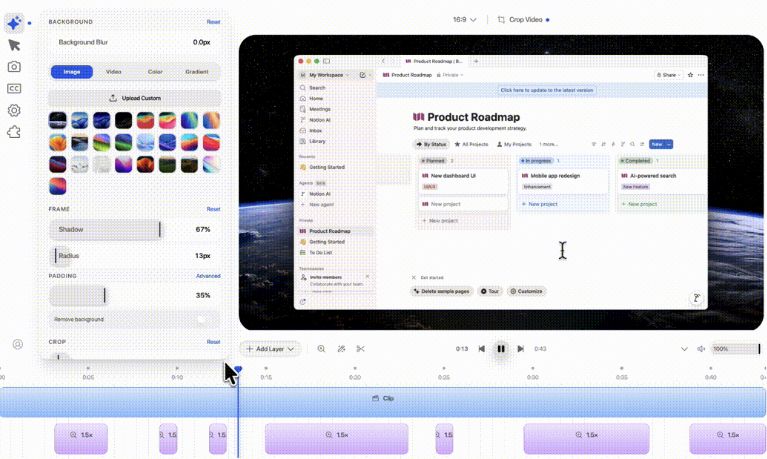
Task: Toggle the Remove background switch
Action: click(x=201, y=320)
